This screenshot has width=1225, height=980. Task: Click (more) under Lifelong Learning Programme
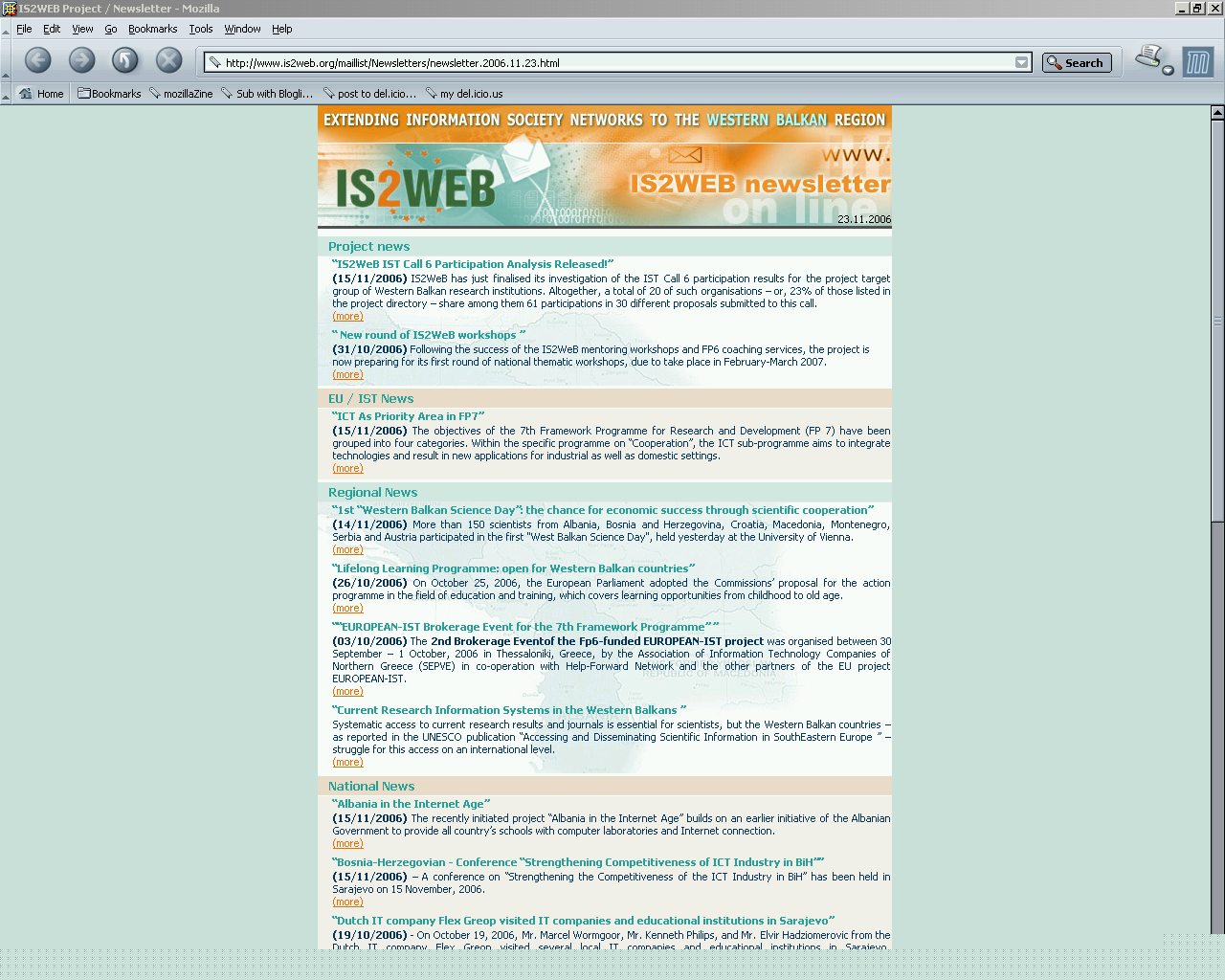347,609
